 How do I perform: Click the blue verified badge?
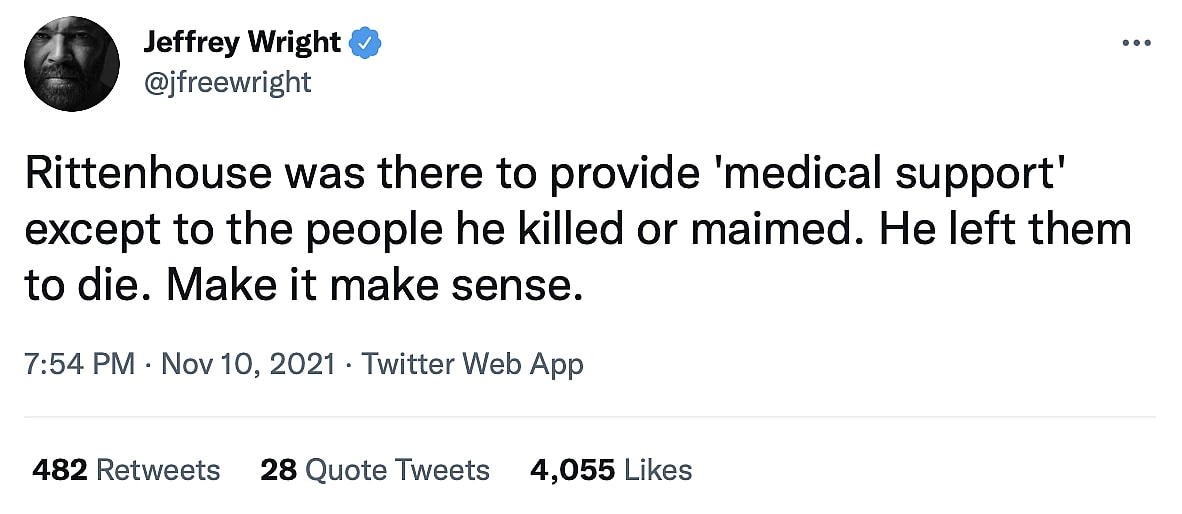point(365,43)
